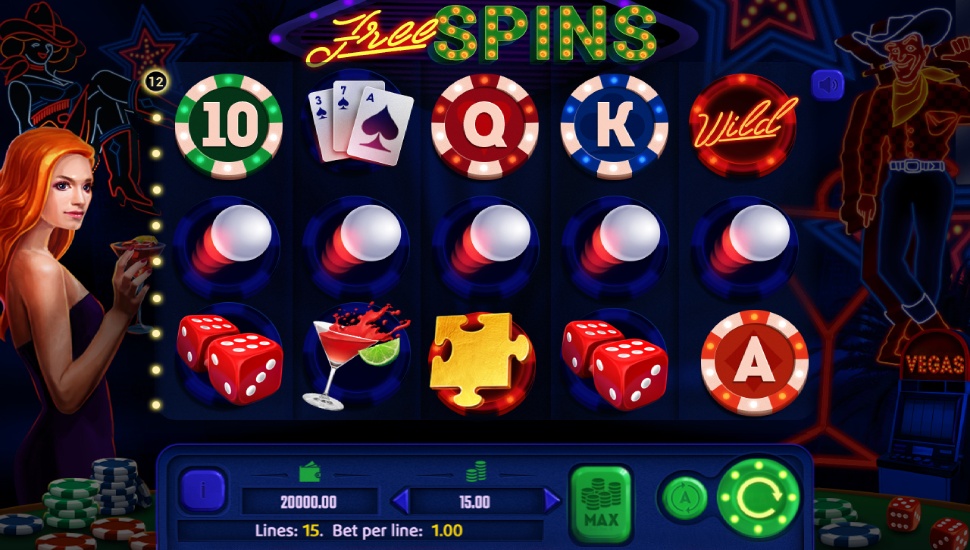This screenshot has width=970, height=550.
Task: Click the golden puzzle piece symbol
Action: coord(481,361)
